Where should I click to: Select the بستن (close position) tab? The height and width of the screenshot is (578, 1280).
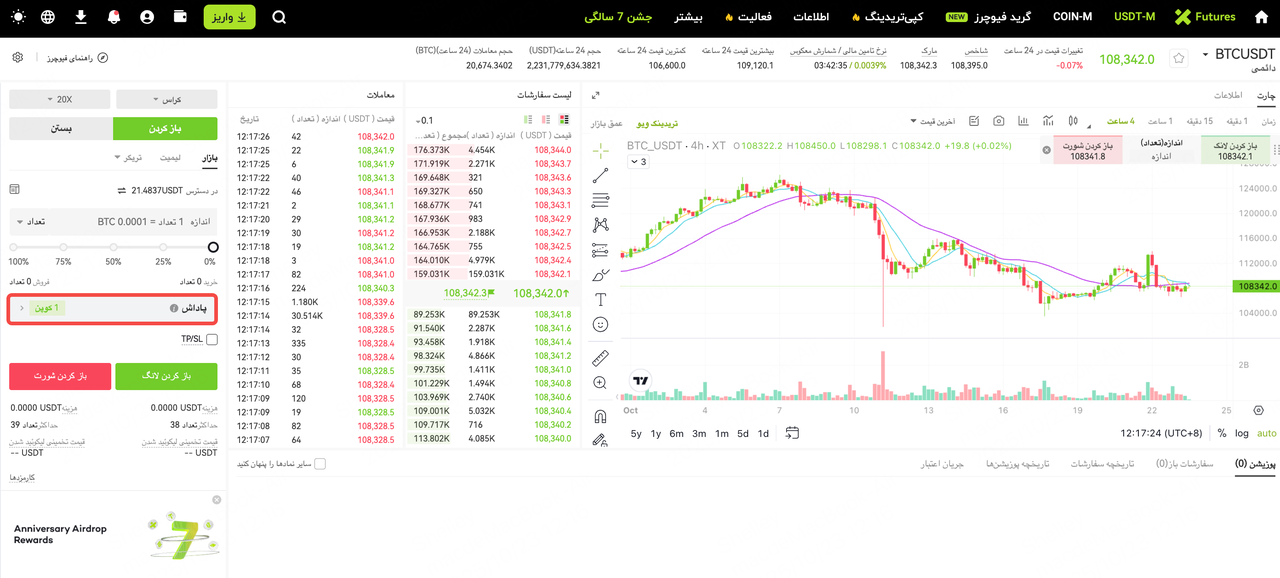[x=61, y=128]
